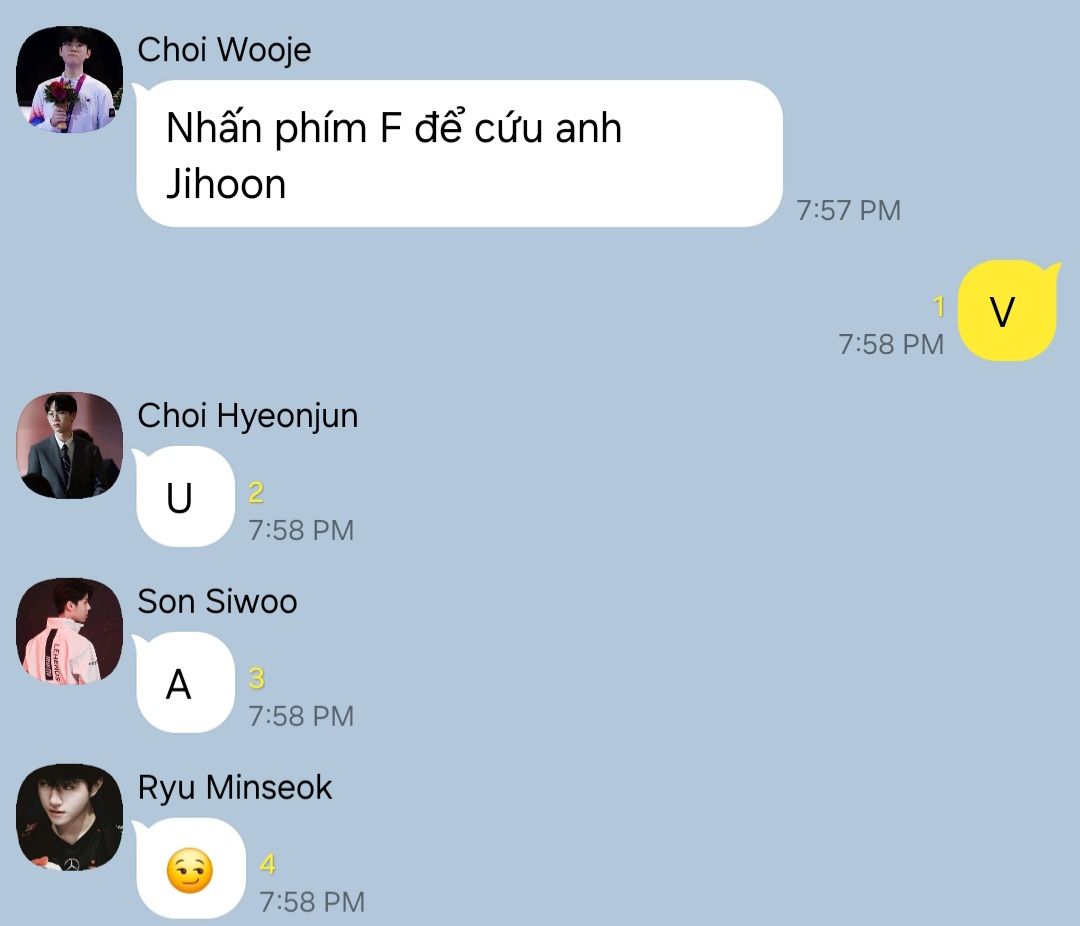
Task: Tap the name Son Siwoo
Action: click(x=218, y=601)
